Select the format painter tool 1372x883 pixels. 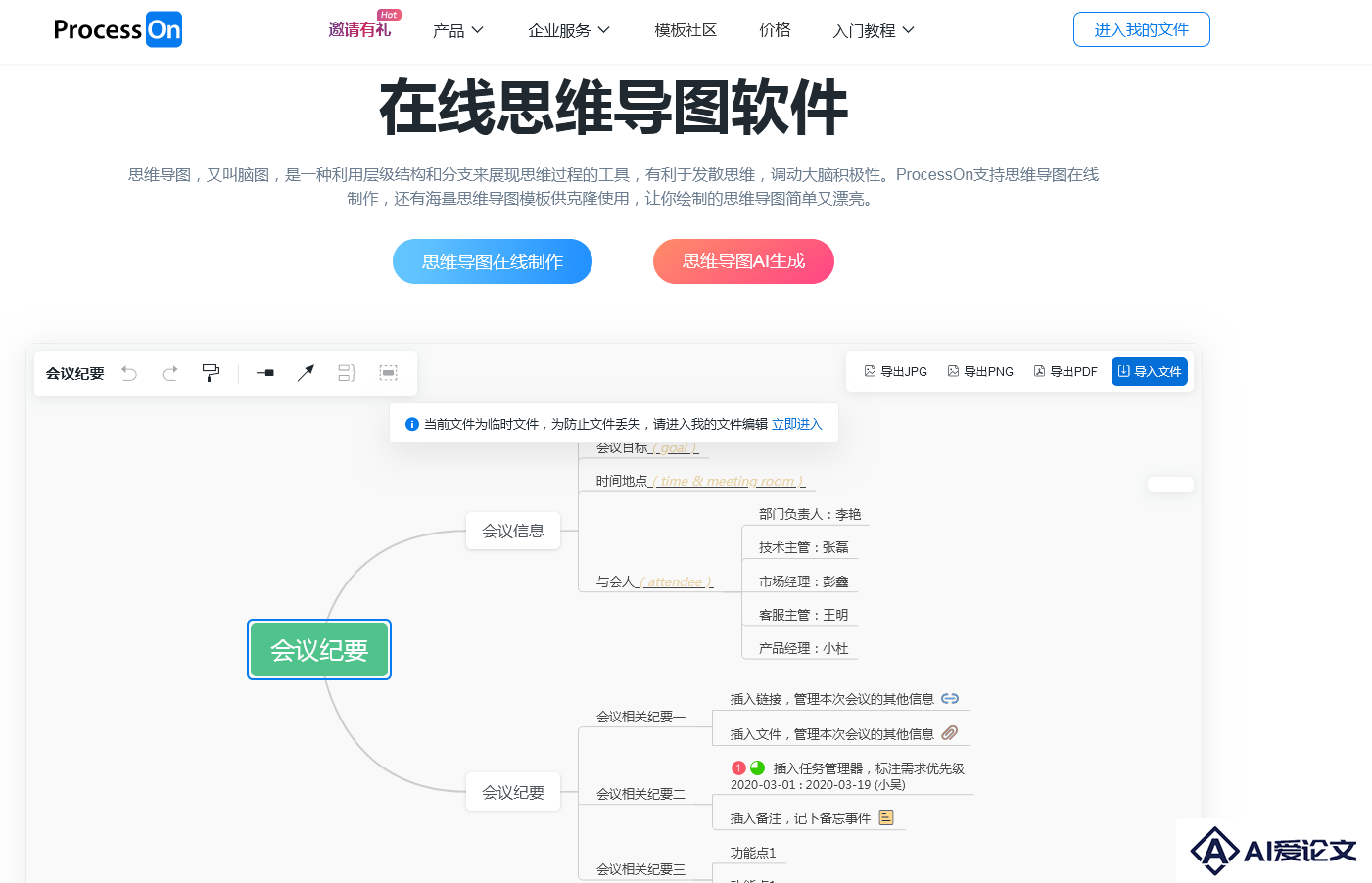tap(211, 373)
